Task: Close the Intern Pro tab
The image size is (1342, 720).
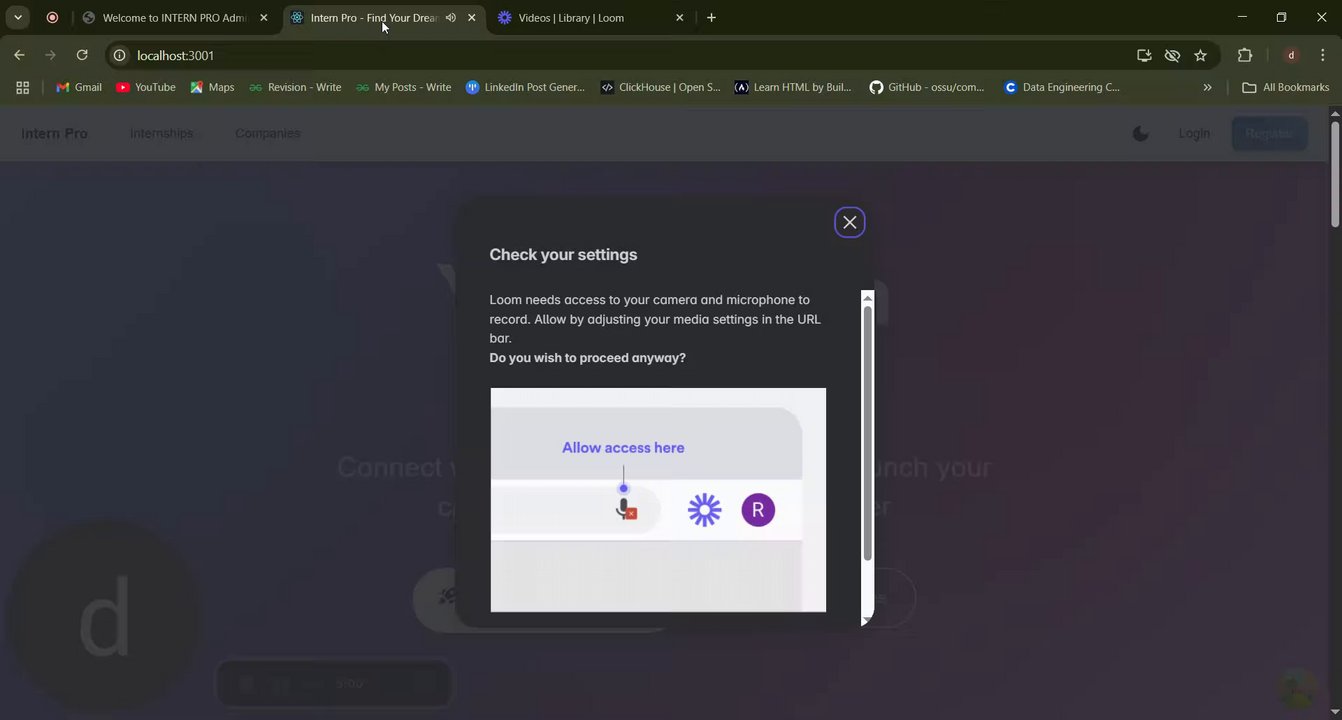Action: click(472, 18)
